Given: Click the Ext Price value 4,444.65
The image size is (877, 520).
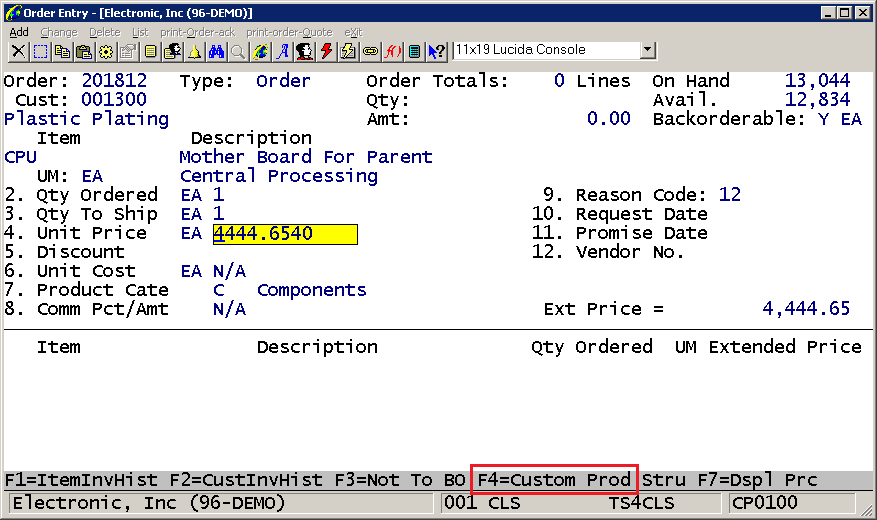Looking at the screenshot, I should (x=806, y=309).
